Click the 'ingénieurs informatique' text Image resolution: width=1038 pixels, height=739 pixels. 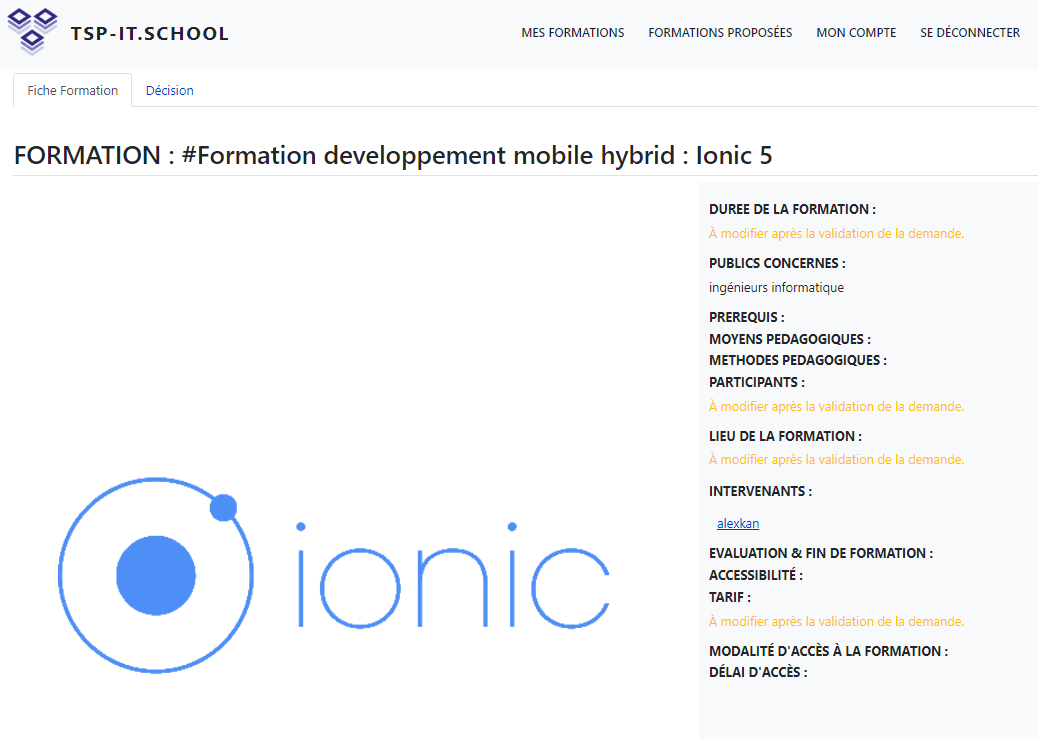click(x=777, y=287)
